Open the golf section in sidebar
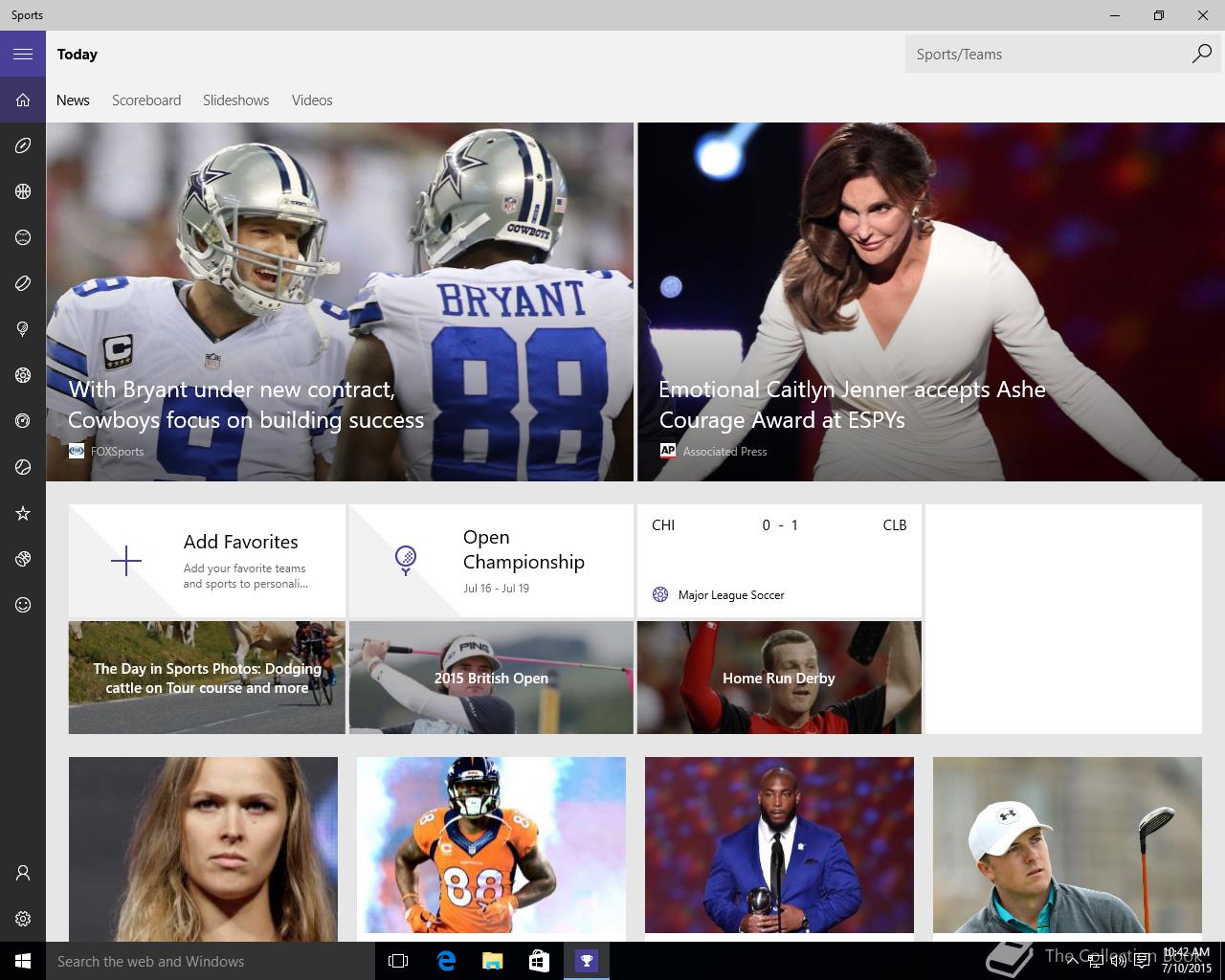1225x980 pixels. tap(23, 329)
